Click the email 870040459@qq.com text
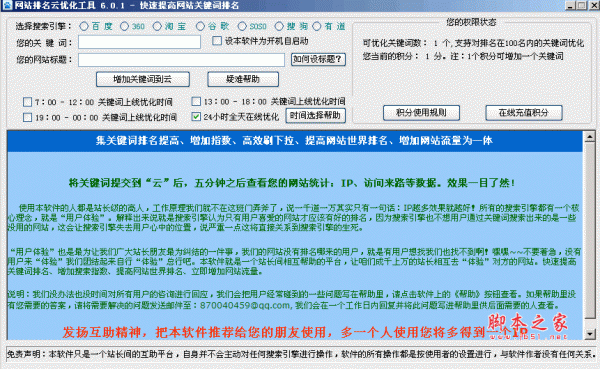Viewport: 600px width, 369px height. point(245,305)
